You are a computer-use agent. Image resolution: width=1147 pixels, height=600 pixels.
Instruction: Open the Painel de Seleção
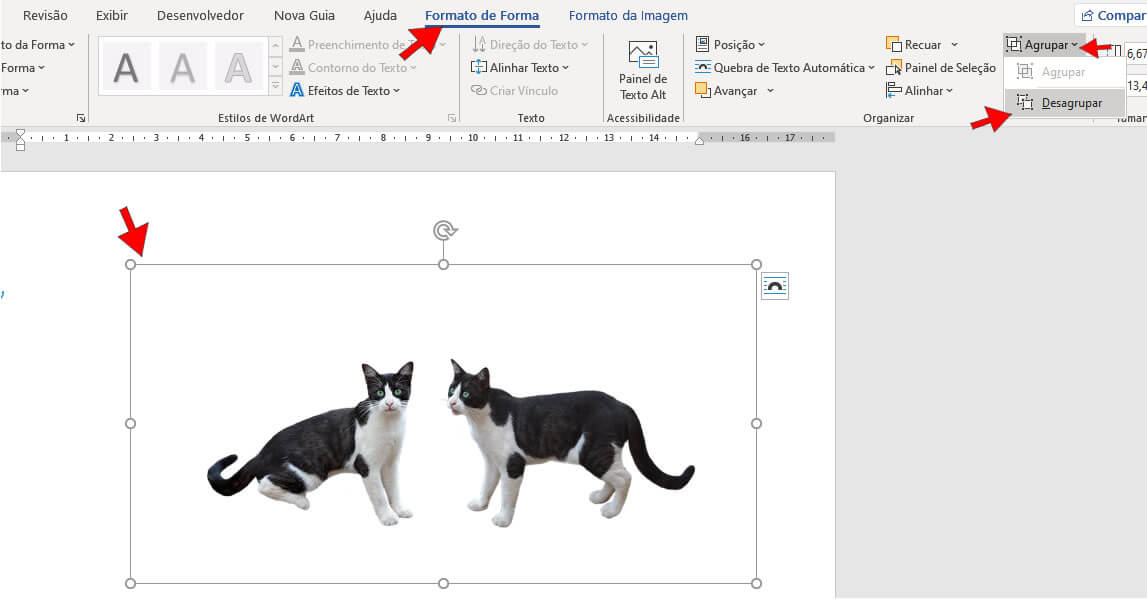pos(941,67)
